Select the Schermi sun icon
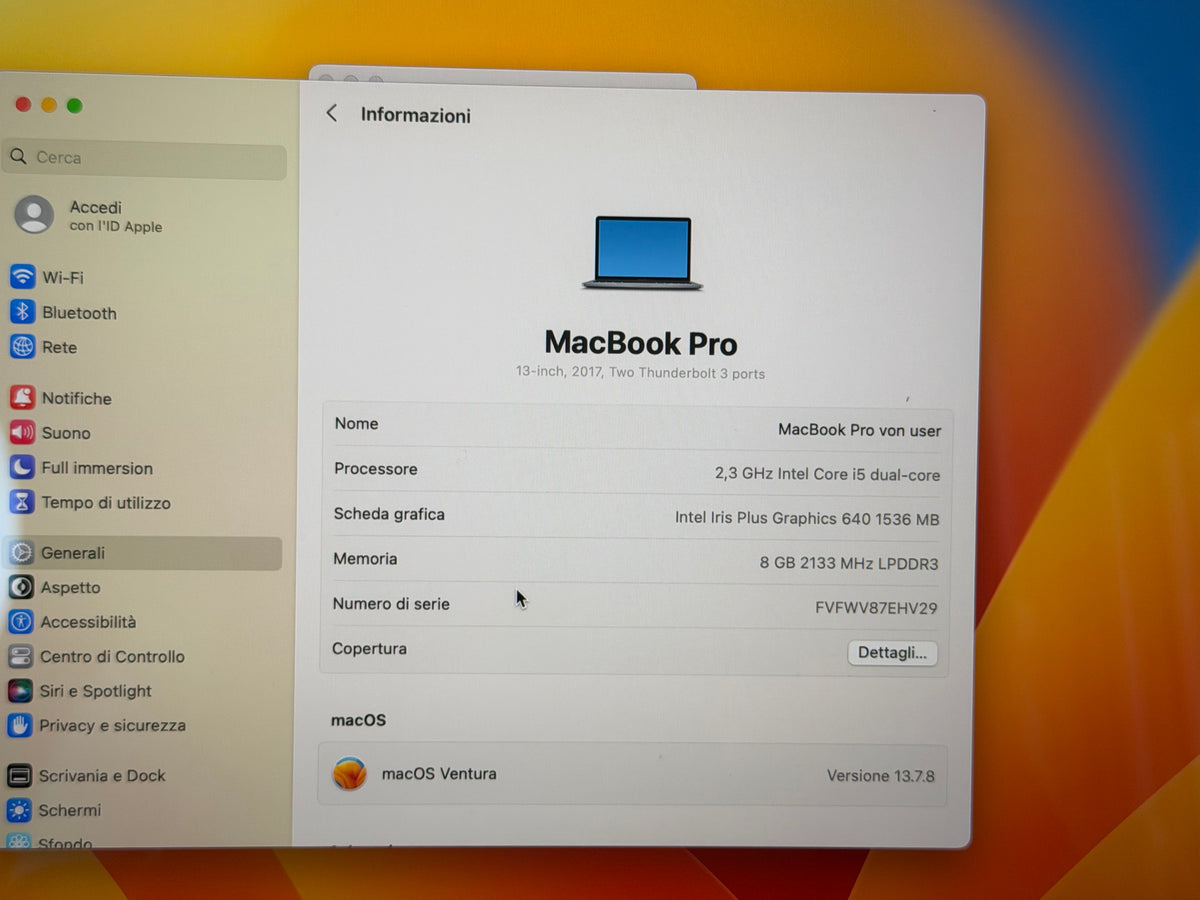 point(19,810)
